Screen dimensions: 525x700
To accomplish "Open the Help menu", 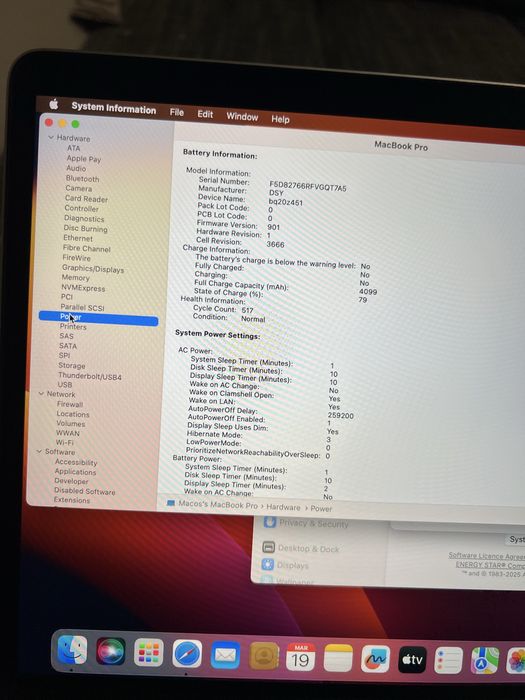I will [x=280, y=119].
